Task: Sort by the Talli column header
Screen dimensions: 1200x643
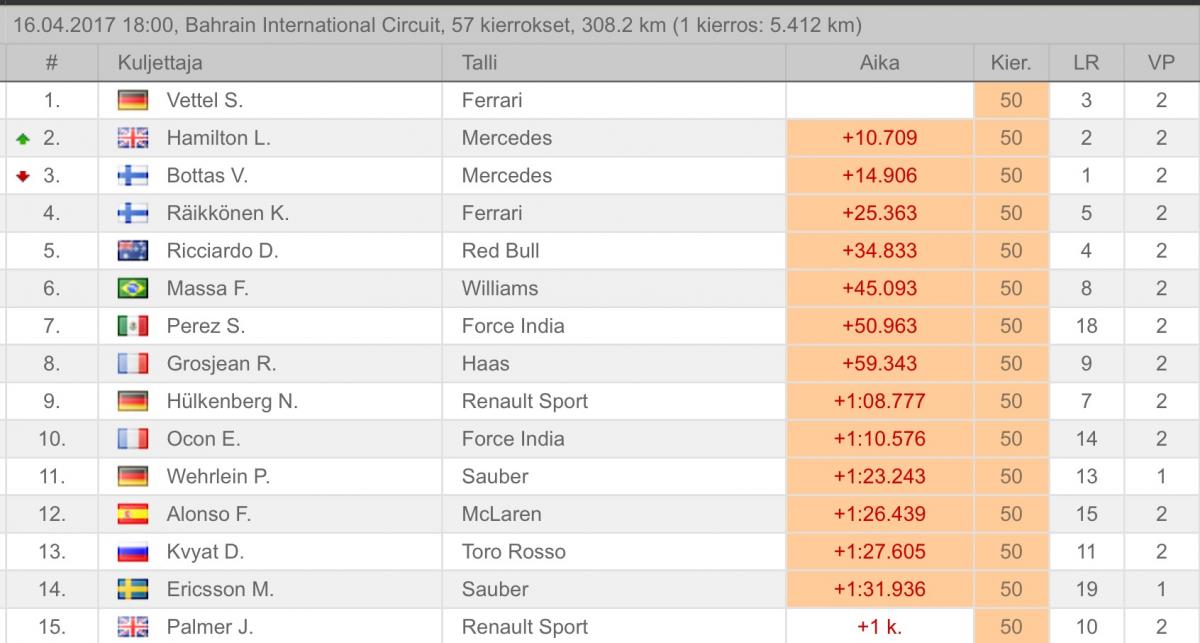Action: (x=479, y=62)
